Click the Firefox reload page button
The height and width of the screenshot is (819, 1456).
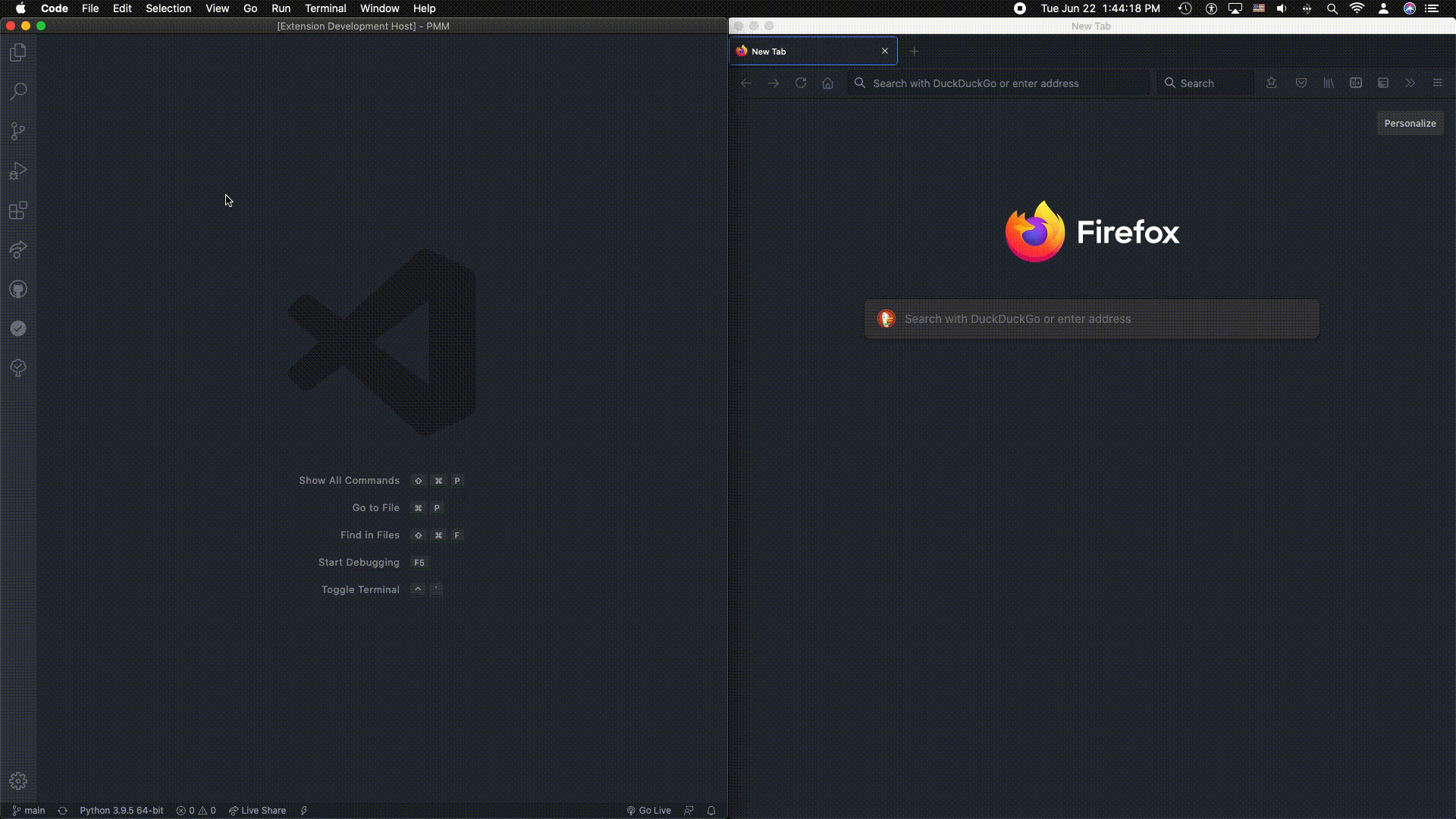[x=800, y=83]
